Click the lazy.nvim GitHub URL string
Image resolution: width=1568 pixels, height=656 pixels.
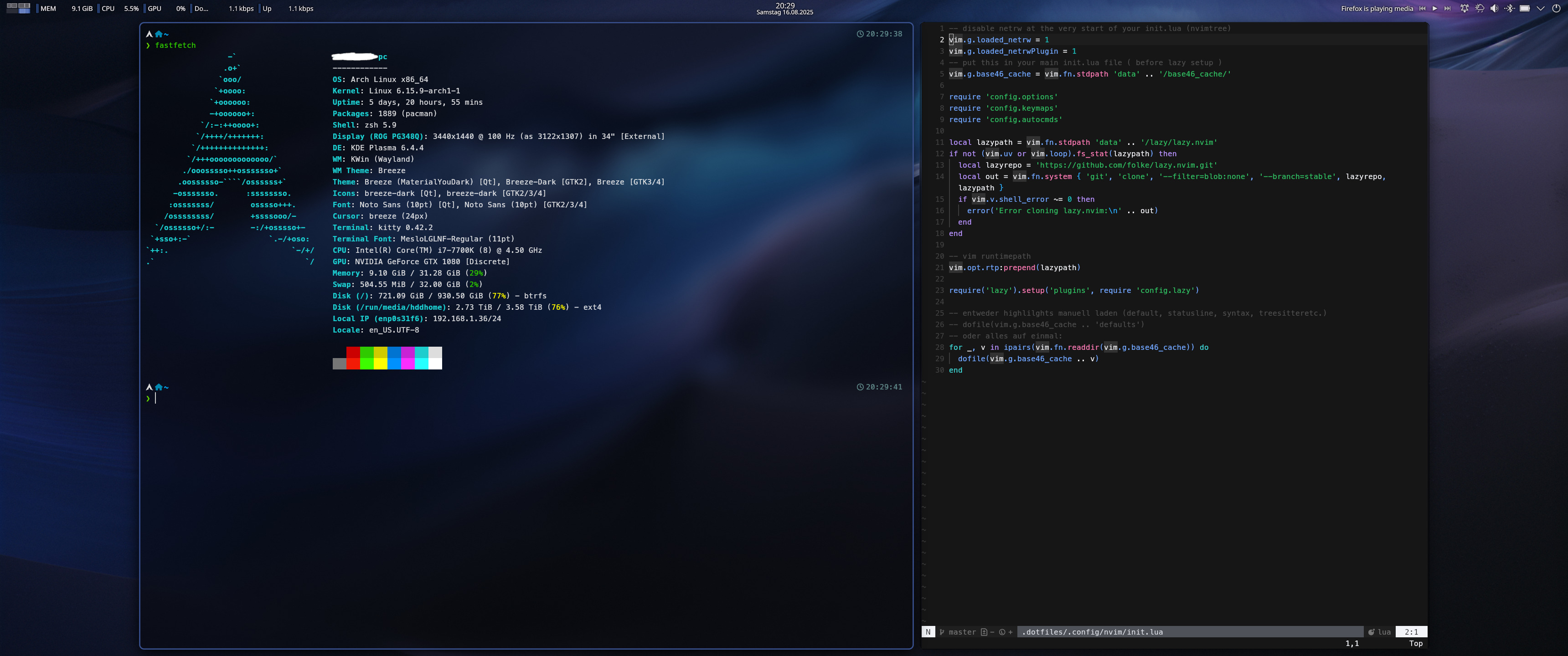1126,165
